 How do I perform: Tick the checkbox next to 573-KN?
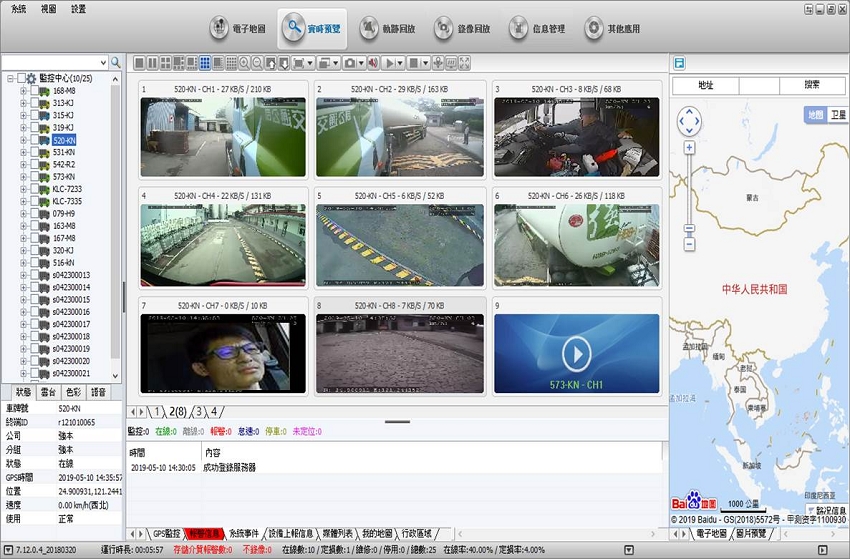pyautogui.click(x=36, y=176)
